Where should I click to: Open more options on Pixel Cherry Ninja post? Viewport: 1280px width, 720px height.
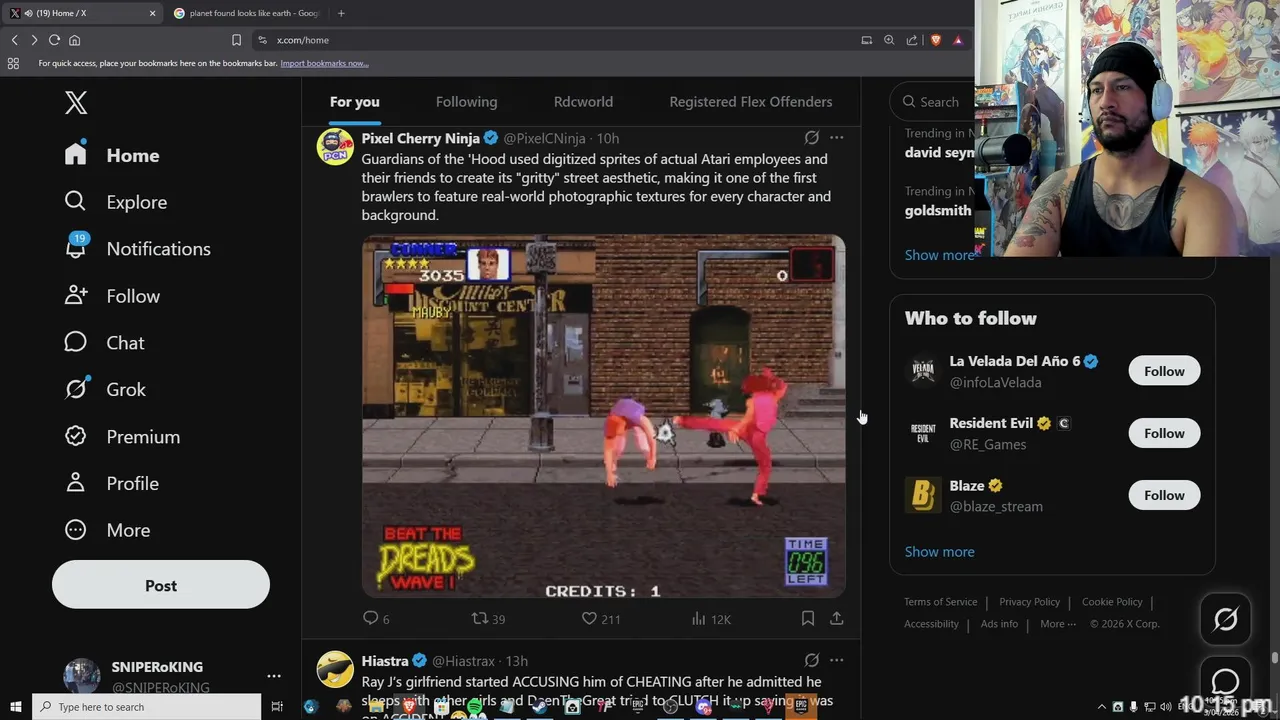tap(837, 138)
